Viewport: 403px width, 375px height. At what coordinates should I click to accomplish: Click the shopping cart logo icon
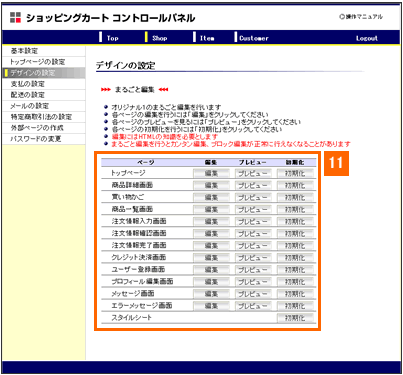15,17
